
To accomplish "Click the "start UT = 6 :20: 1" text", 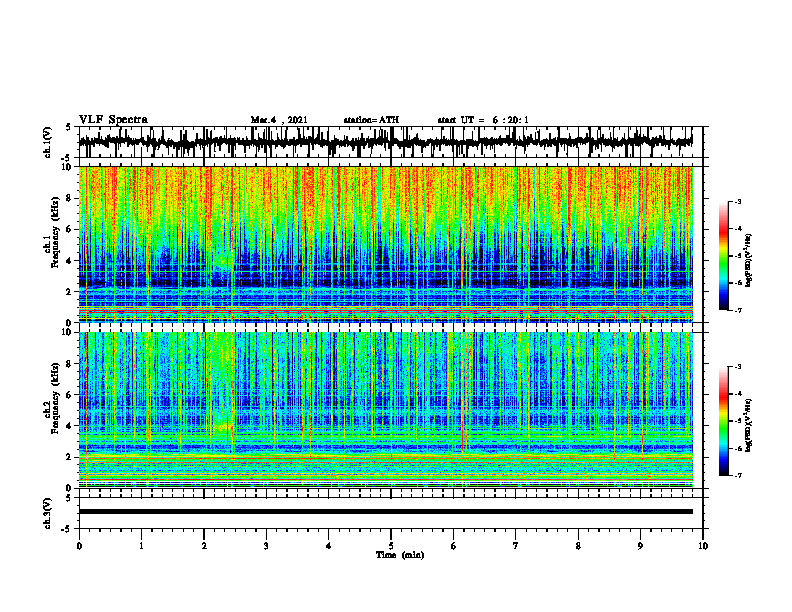I will 483,120.
